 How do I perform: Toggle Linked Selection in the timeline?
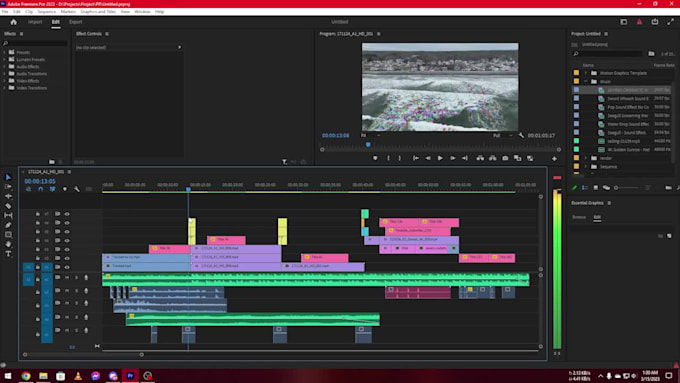tap(52, 189)
